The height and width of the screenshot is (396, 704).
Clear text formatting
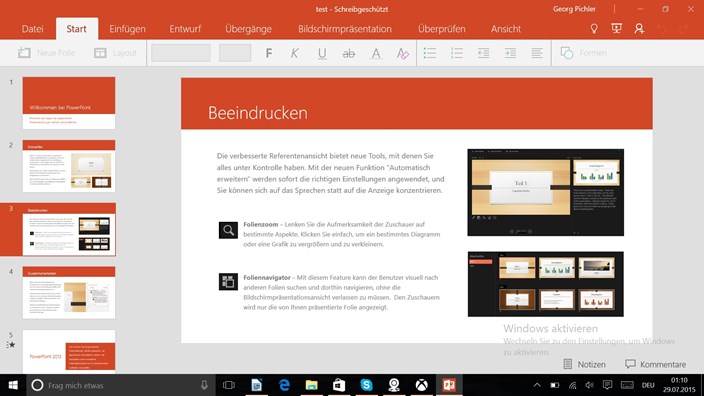(403, 53)
